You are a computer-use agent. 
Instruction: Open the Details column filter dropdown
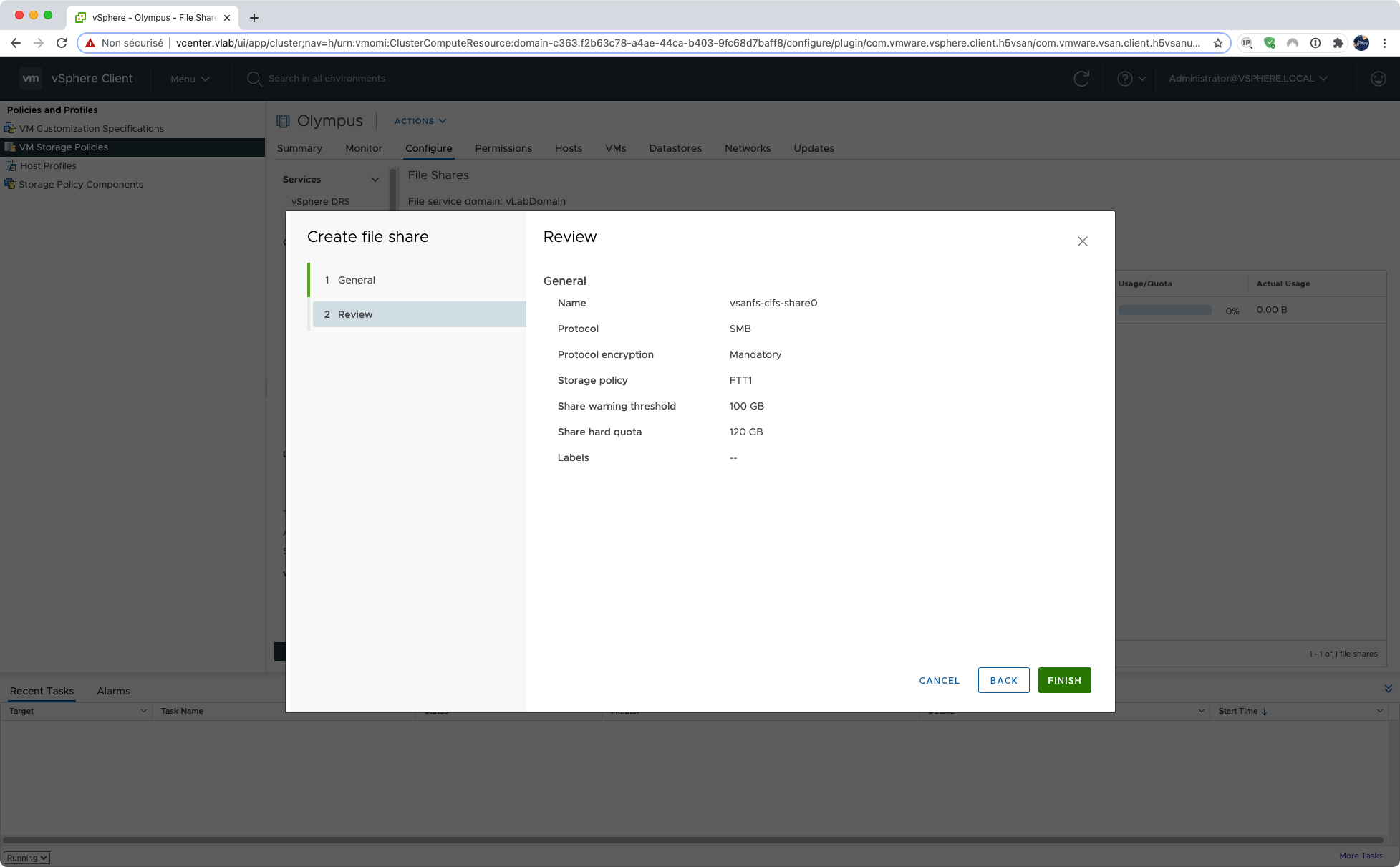click(1201, 711)
